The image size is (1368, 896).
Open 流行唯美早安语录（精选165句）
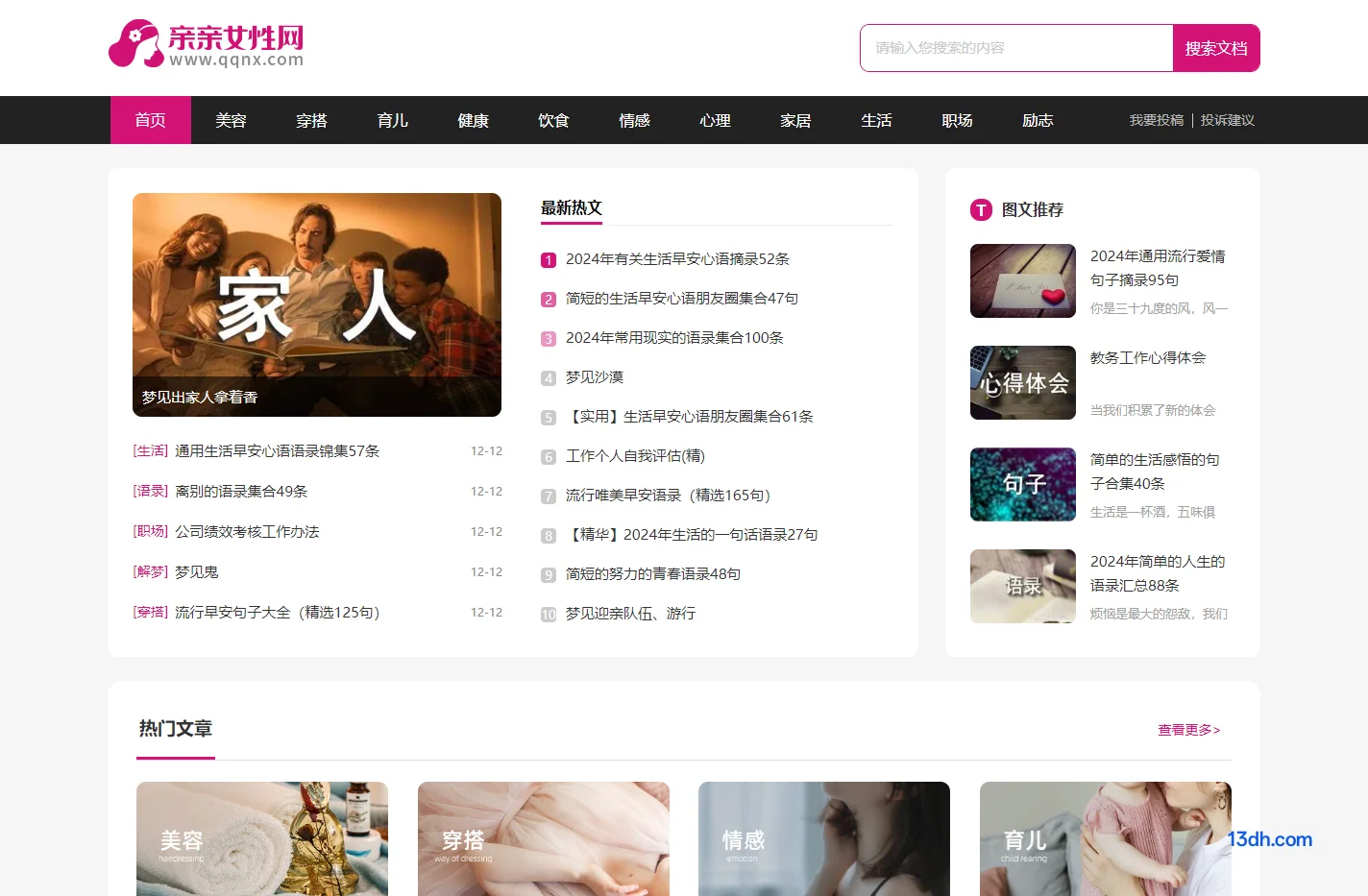[669, 496]
